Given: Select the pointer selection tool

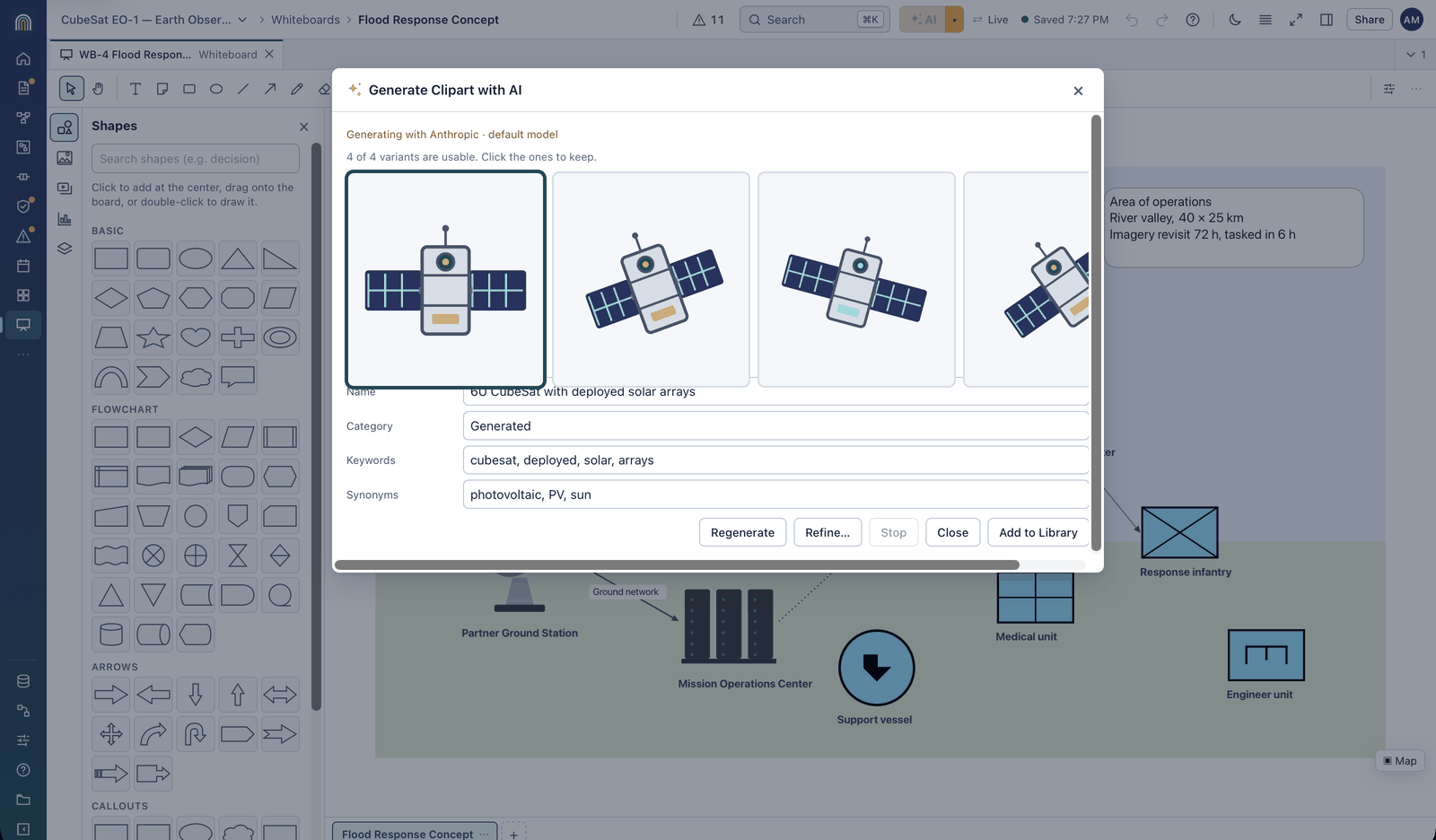Looking at the screenshot, I should (71, 89).
